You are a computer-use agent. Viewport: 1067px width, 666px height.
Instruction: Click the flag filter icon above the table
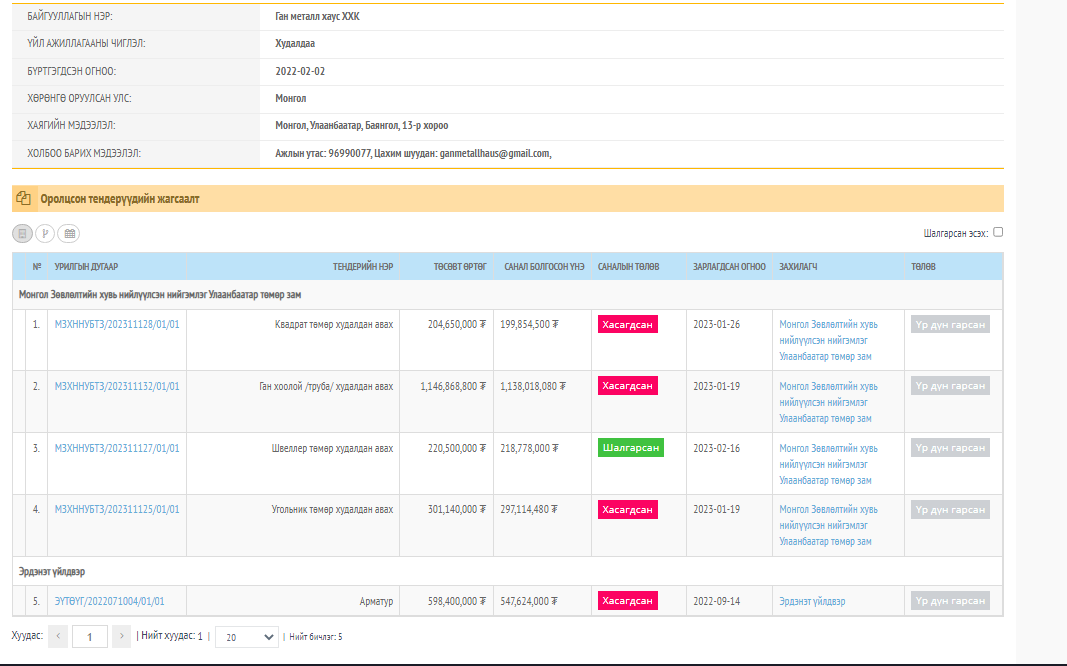pos(45,233)
